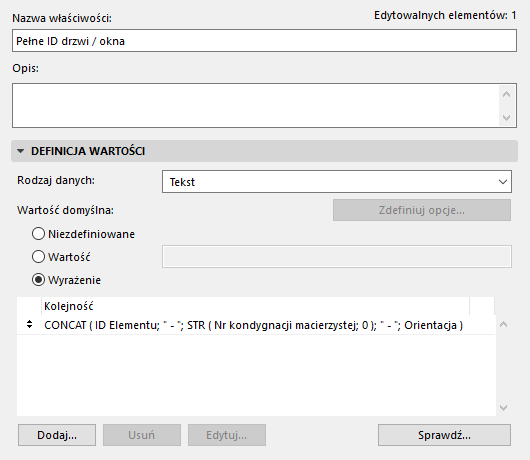Select the CONCAT ( ID Elementu expression row
The image size is (530, 460).
point(256,325)
